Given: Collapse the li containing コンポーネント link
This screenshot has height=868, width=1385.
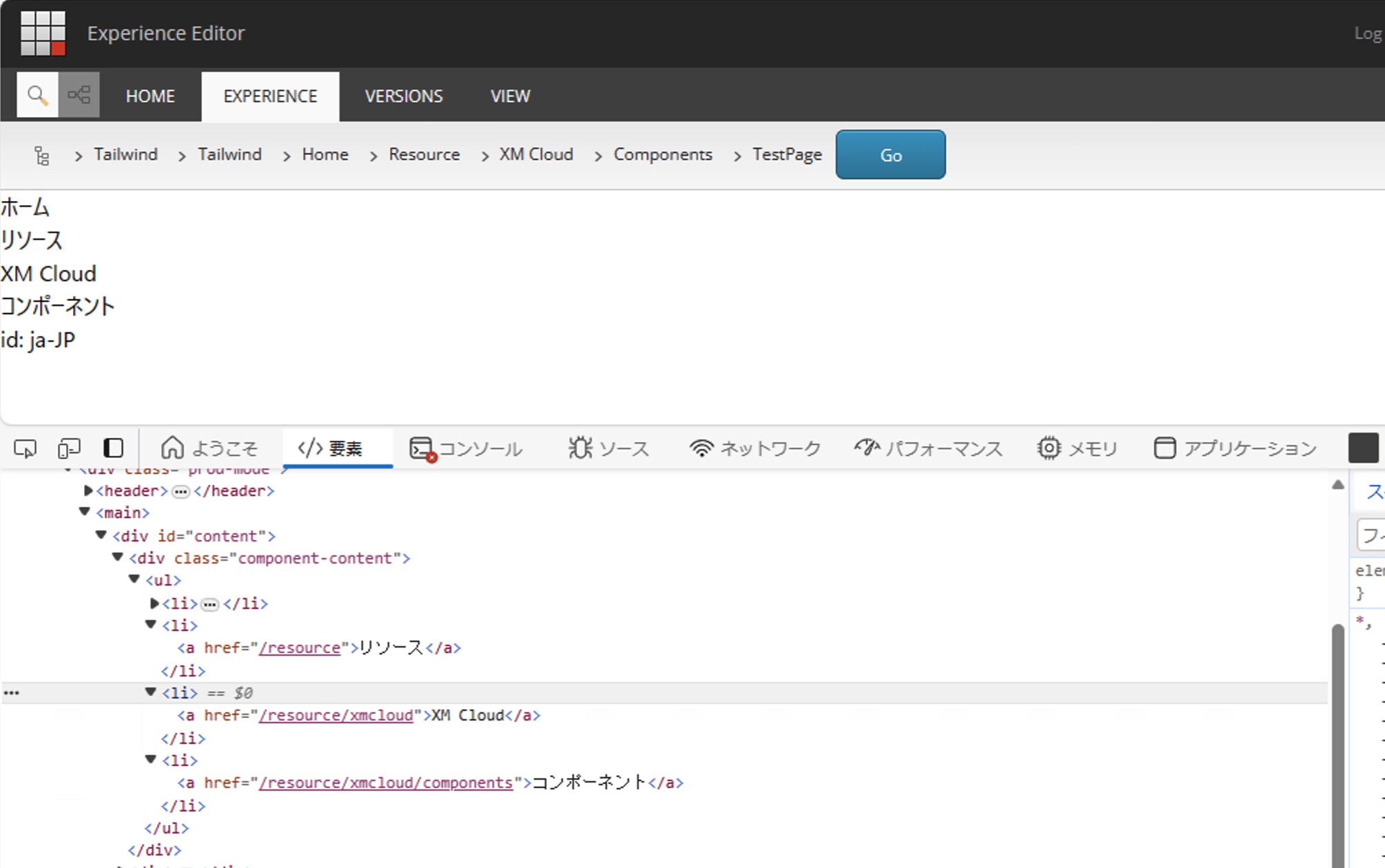Looking at the screenshot, I should pos(151,759).
